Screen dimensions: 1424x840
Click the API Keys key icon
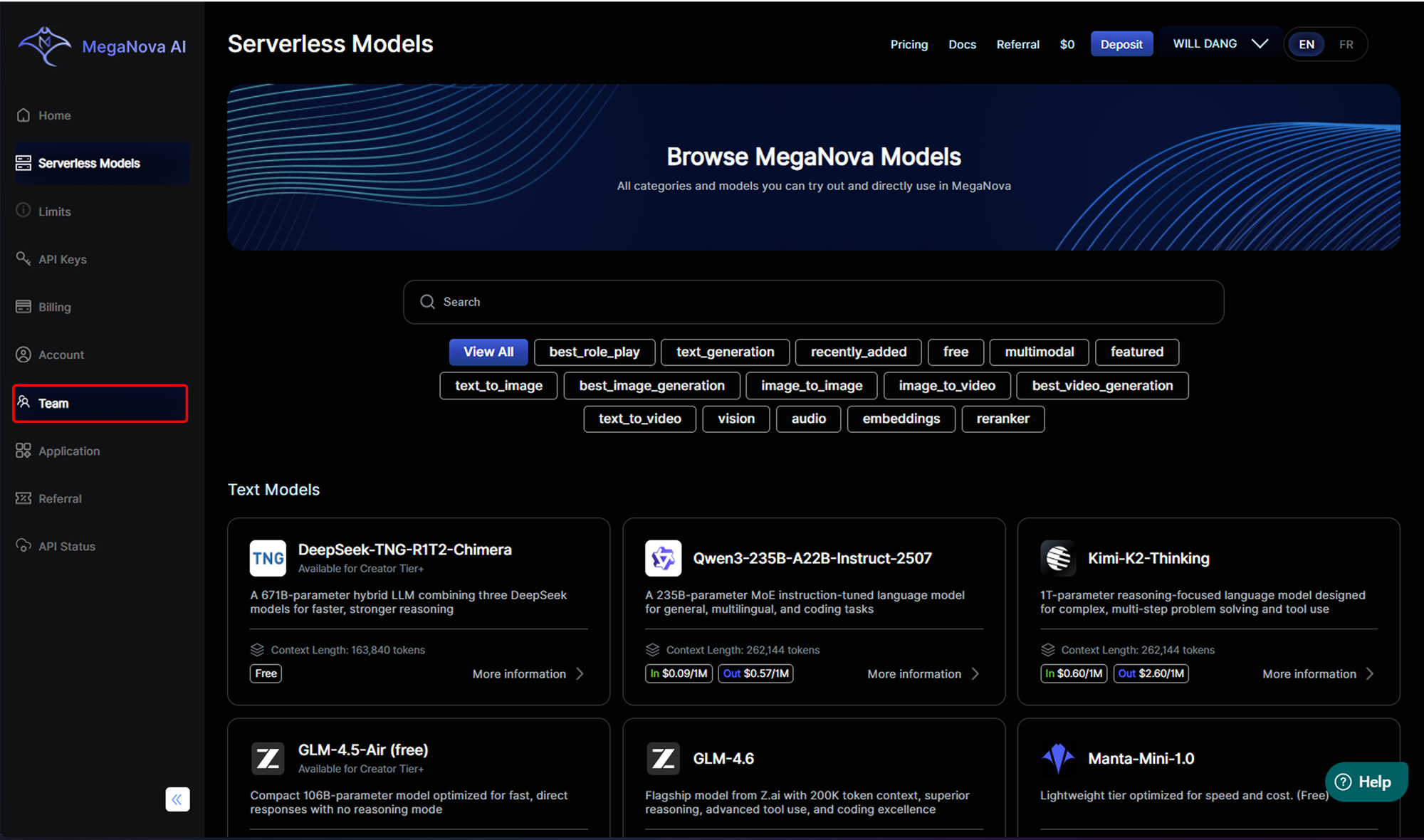tap(23, 258)
